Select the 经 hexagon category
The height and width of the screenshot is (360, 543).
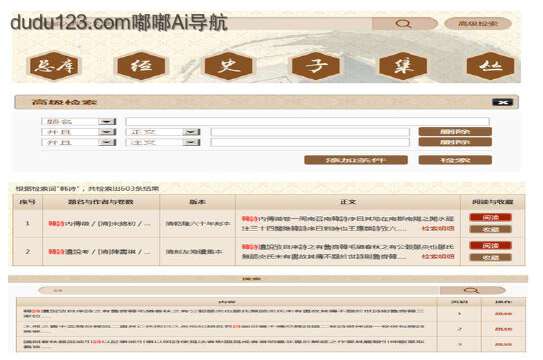pyautogui.click(x=141, y=66)
